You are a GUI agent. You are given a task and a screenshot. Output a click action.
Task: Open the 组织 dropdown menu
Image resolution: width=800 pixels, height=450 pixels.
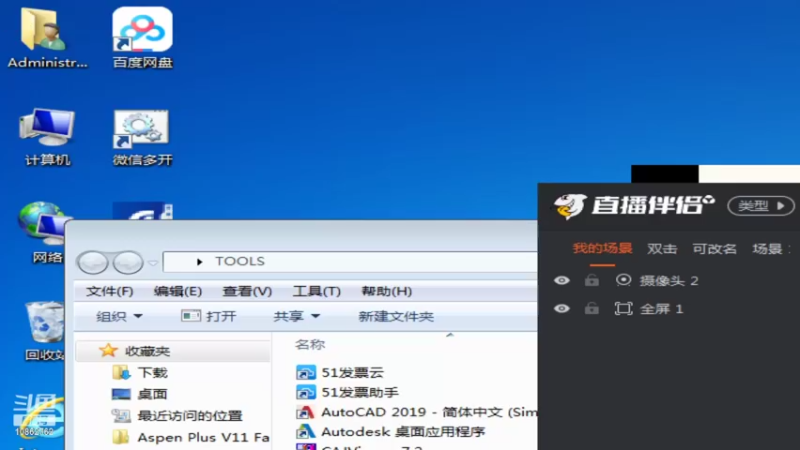pos(119,316)
